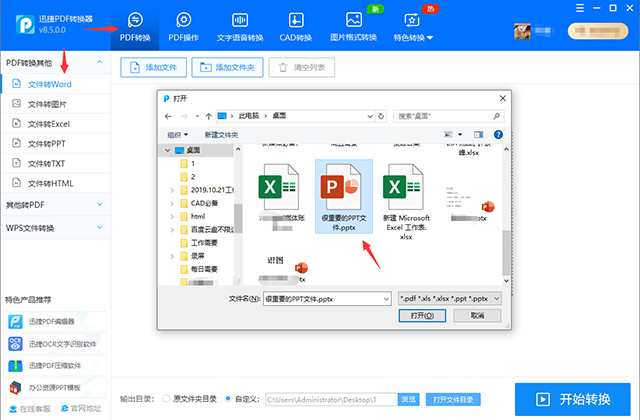Select 文件转PPT in sidebar
This screenshot has width=640, height=420.
(x=56, y=144)
